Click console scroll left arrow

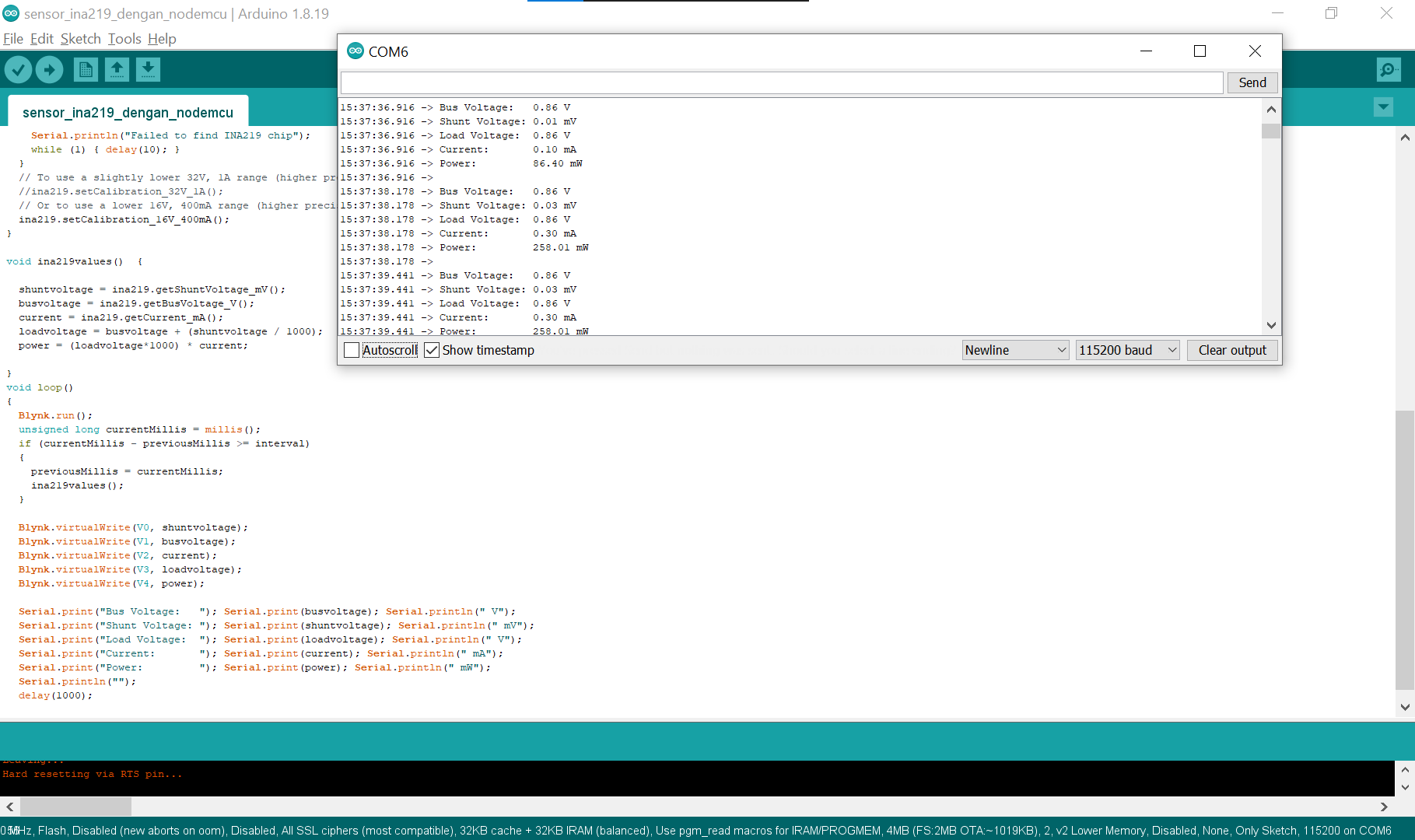(10, 807)
